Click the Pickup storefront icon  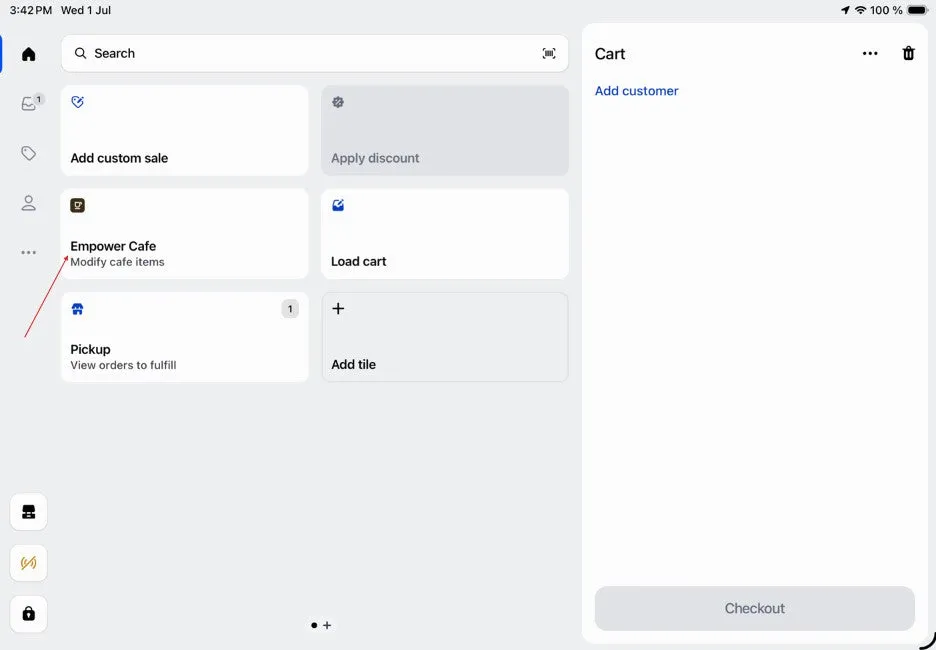[78, 309]
